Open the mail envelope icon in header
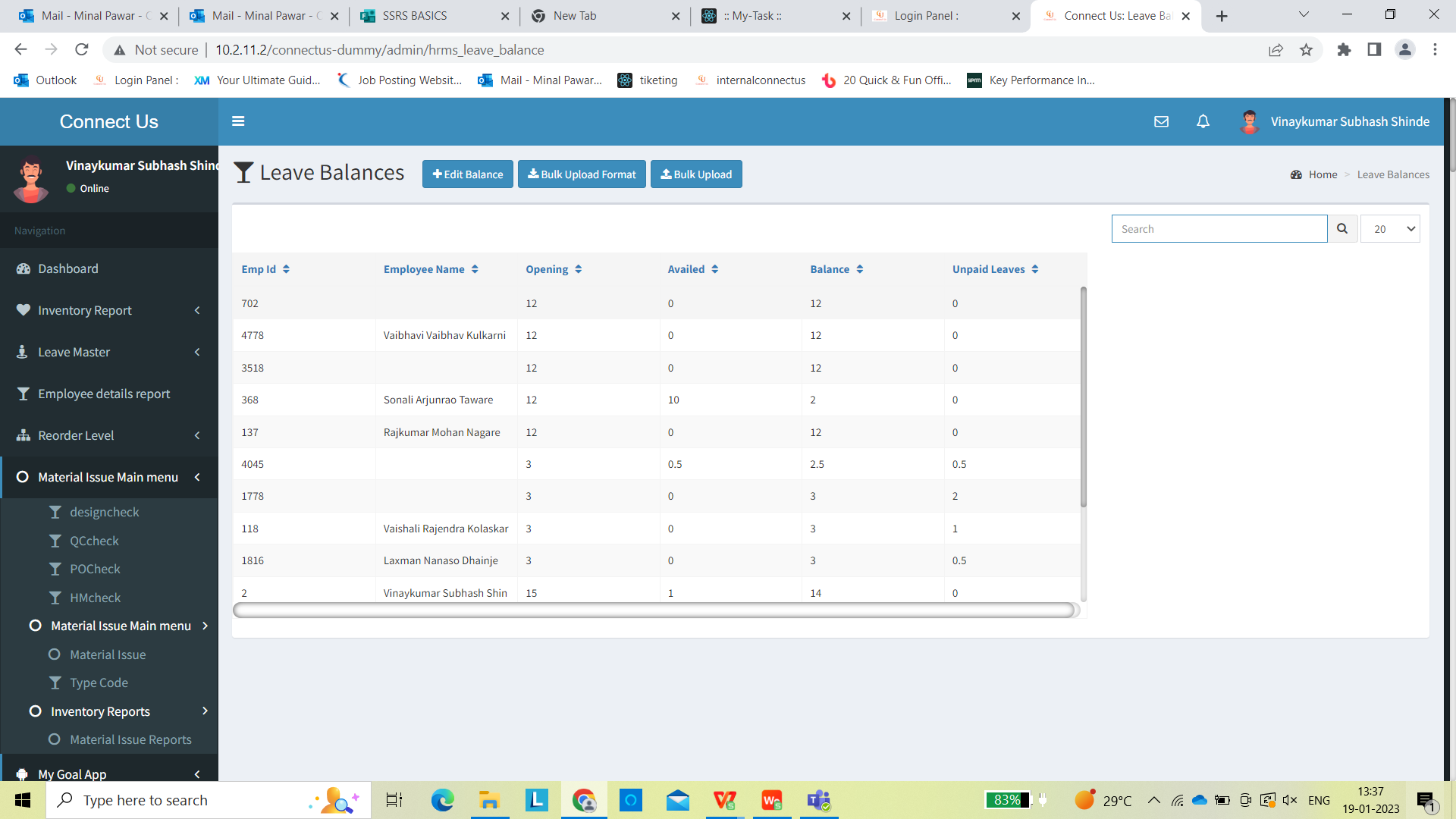 click(x=1161, y=121)
